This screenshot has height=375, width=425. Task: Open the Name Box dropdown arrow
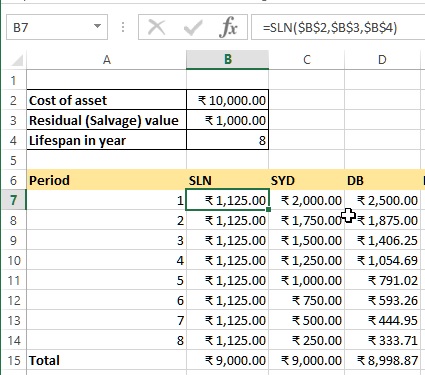tap(97, 26)
